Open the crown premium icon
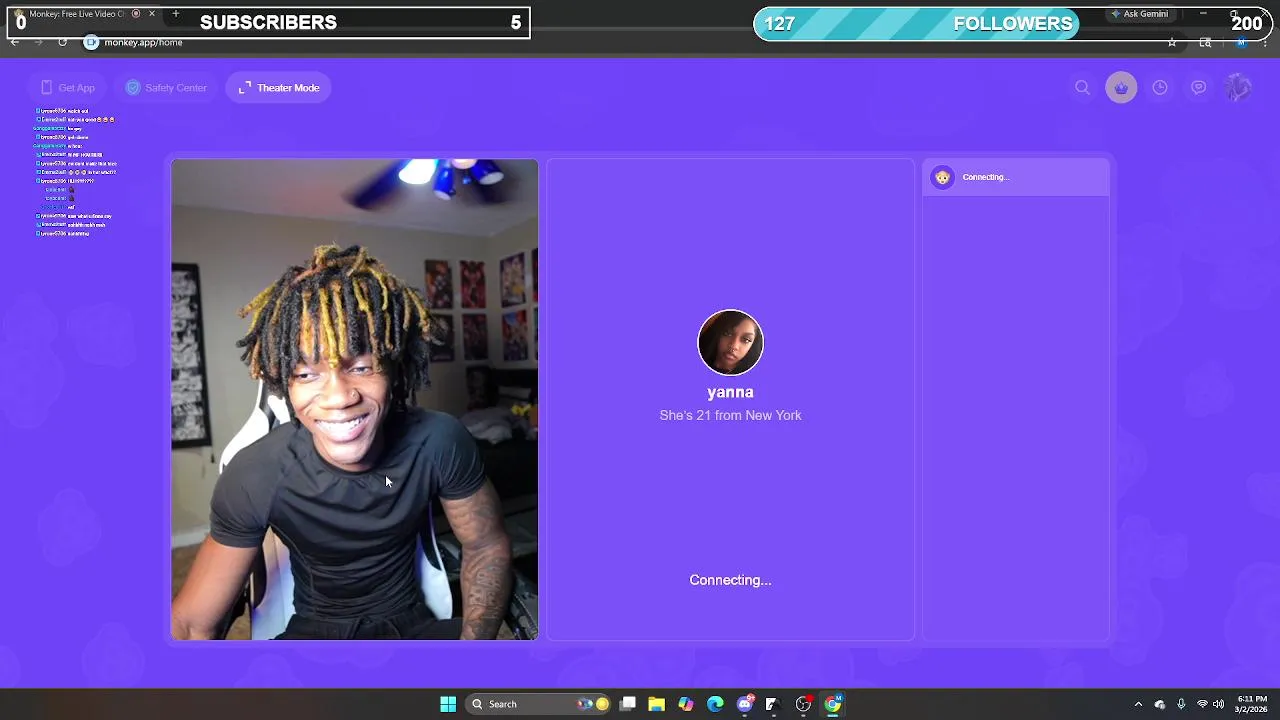This screenshot has height=720, width=1280. click(x=1121, y=88)
